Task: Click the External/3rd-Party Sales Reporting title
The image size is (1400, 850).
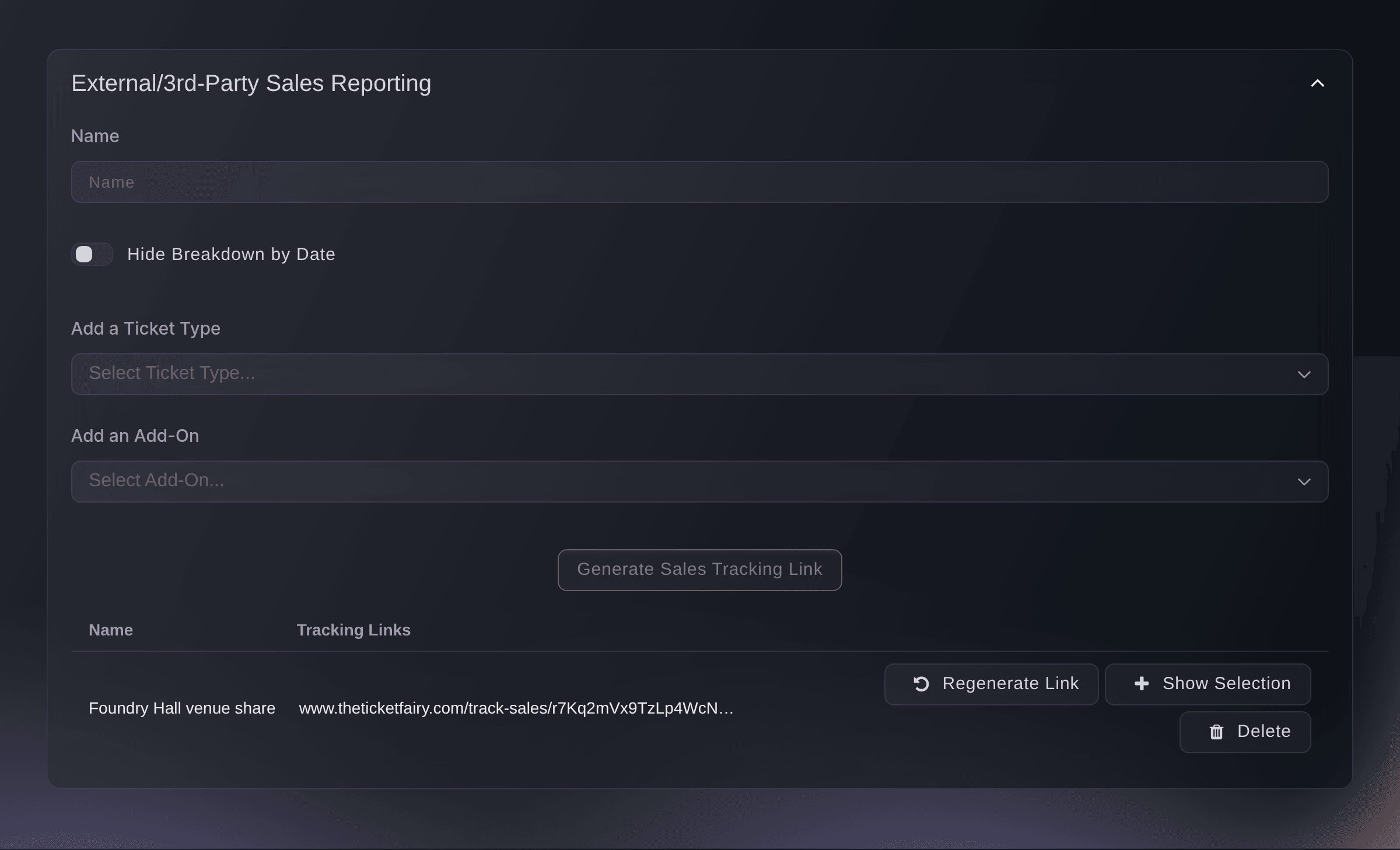Action: point(251,83)
